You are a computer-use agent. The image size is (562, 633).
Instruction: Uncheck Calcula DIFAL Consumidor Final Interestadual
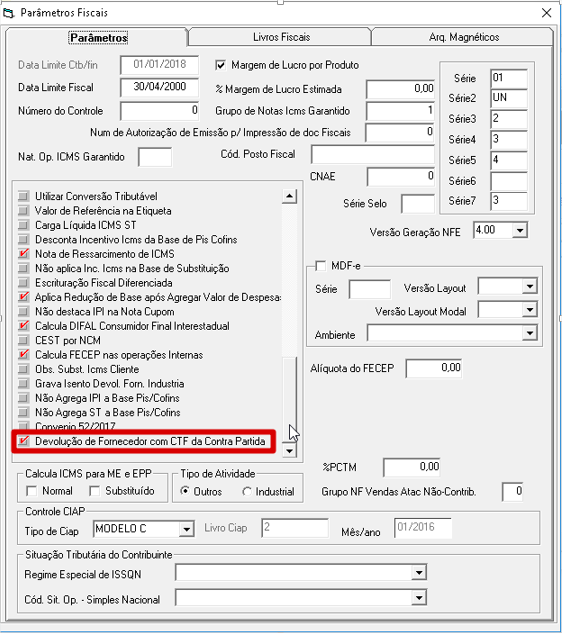coord(23,326)
